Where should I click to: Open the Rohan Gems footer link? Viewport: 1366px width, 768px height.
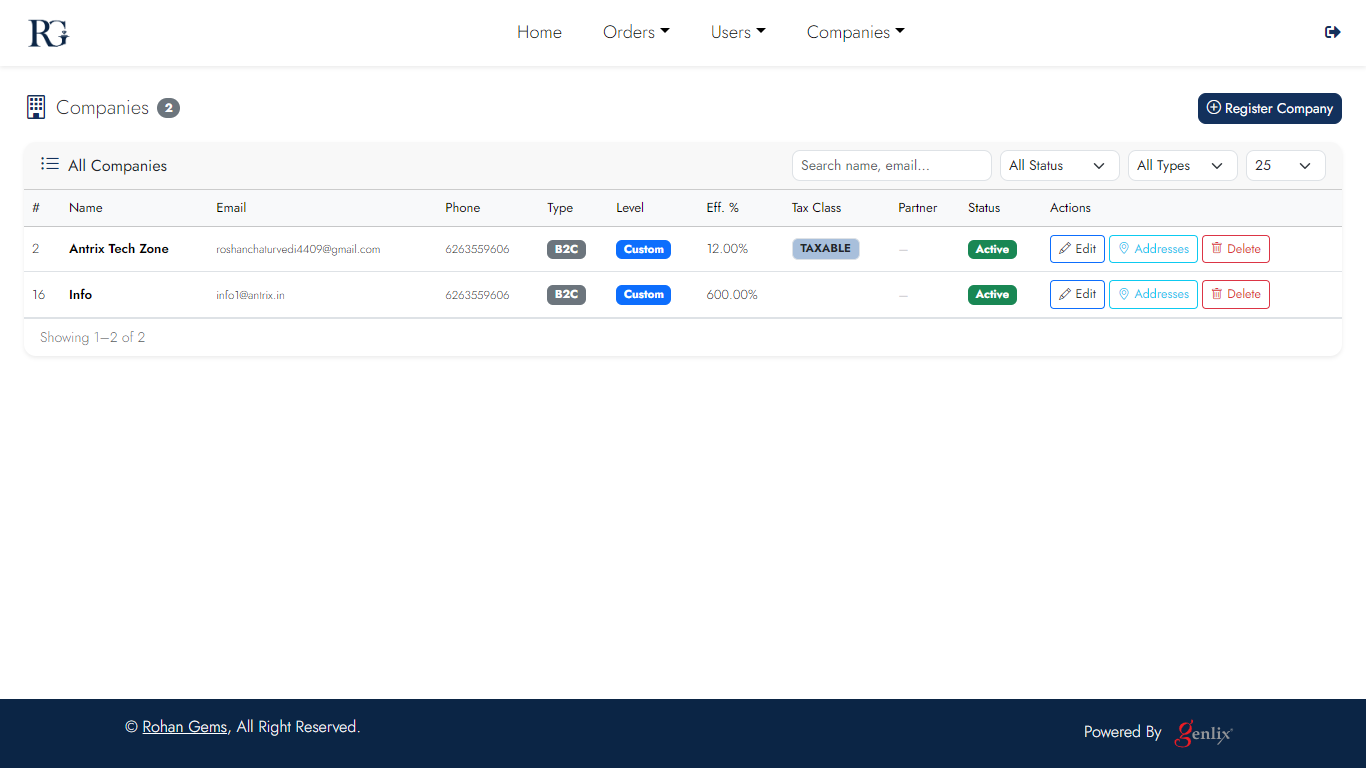(x=184, y=727)
